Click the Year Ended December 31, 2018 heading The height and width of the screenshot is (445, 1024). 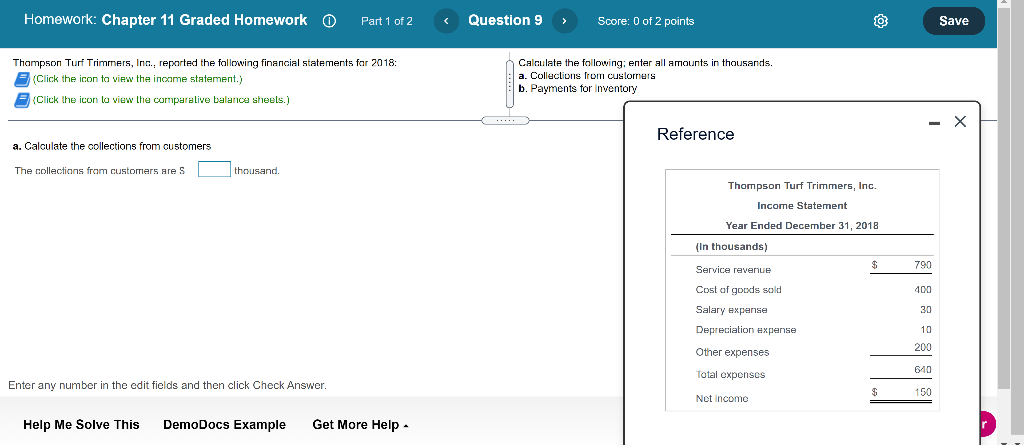(x=802, y=226)
